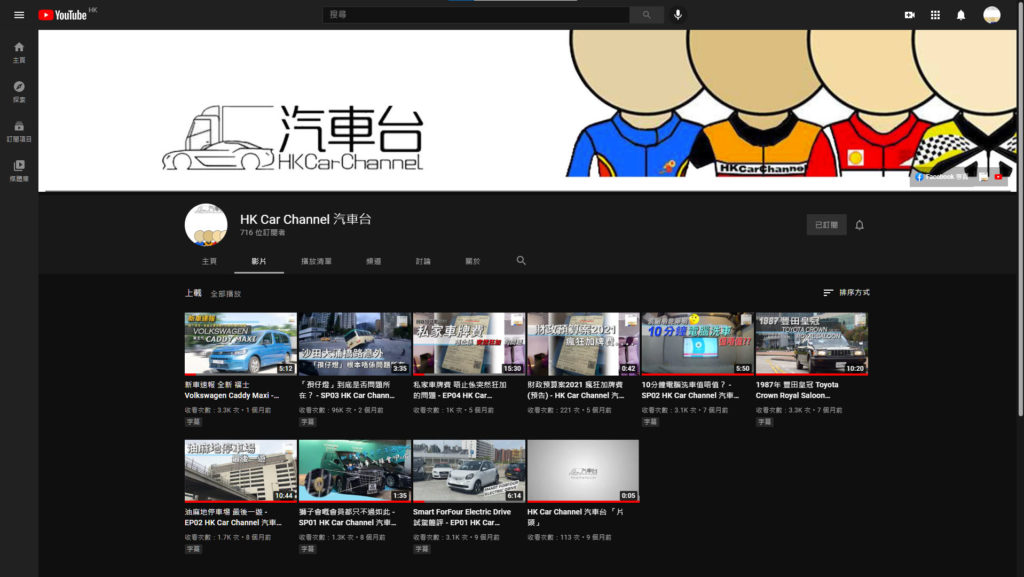Image resolution: width=1024 pixels, height=577 pixels.
Task: Open the notifications bell in top bar
Action: point(961,14)
